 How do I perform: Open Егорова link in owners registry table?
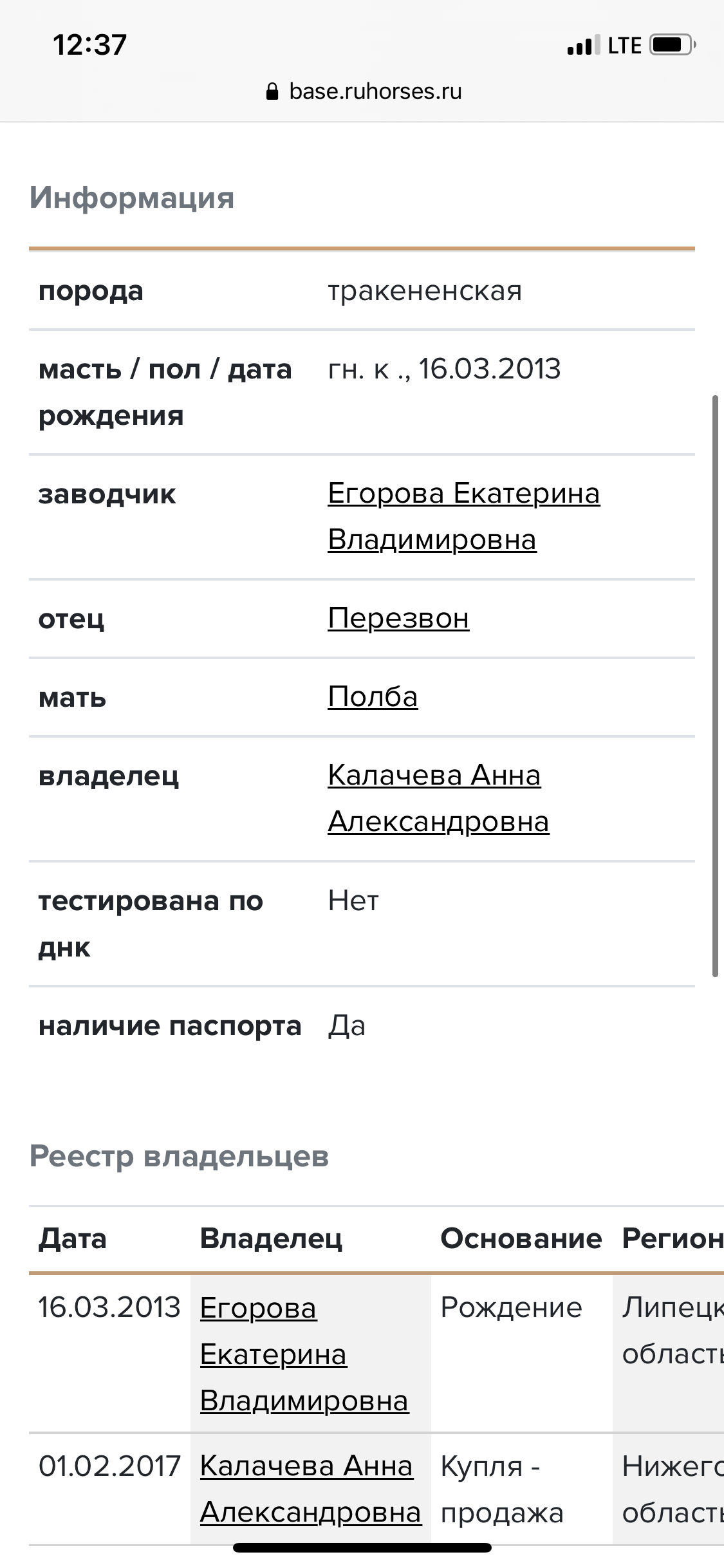click(304, 1354)
